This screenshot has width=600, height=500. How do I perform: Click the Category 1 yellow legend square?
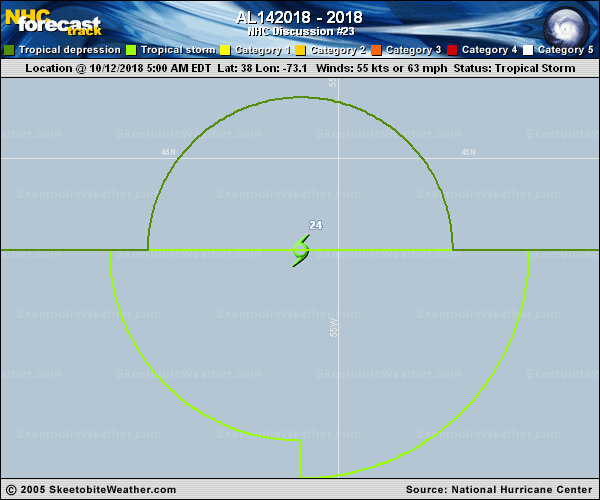225,50
